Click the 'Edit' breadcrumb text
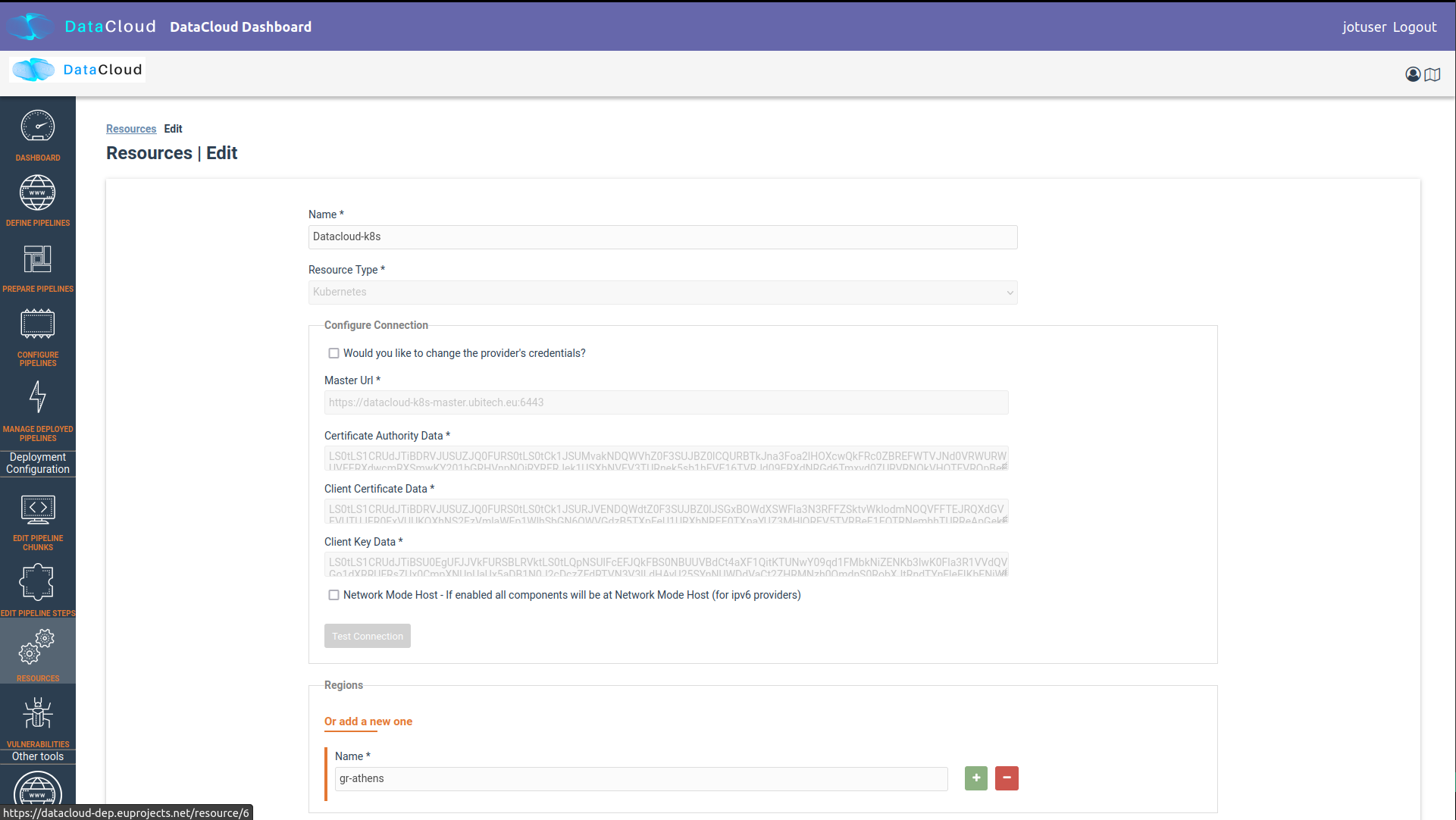 pyautogui.click(x=173, y=129)
